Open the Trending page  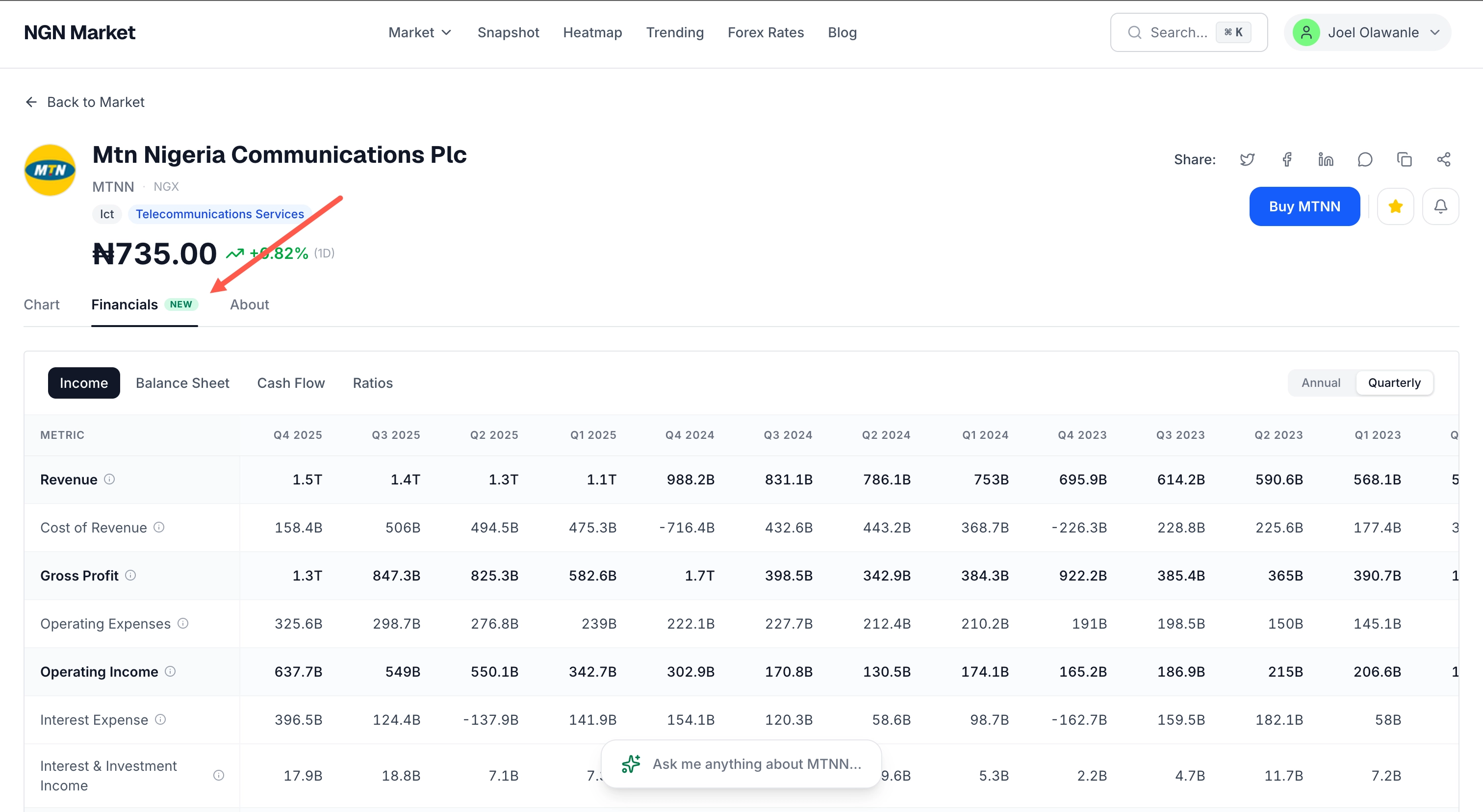pyautogui.click(x=675, y=32)
